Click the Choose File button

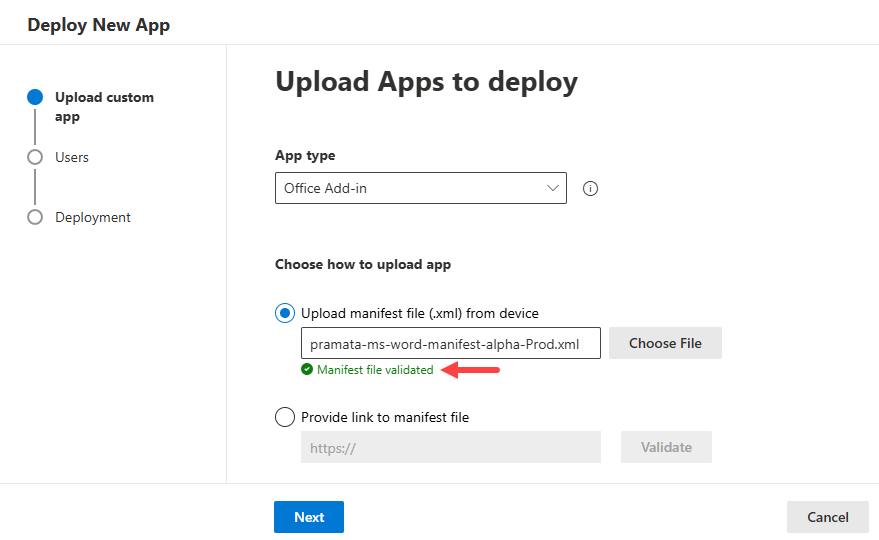tap(665, 343)
